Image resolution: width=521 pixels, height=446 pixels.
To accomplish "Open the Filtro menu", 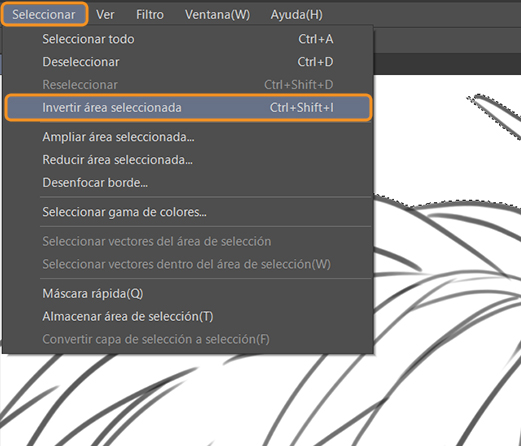I will 150,15.
